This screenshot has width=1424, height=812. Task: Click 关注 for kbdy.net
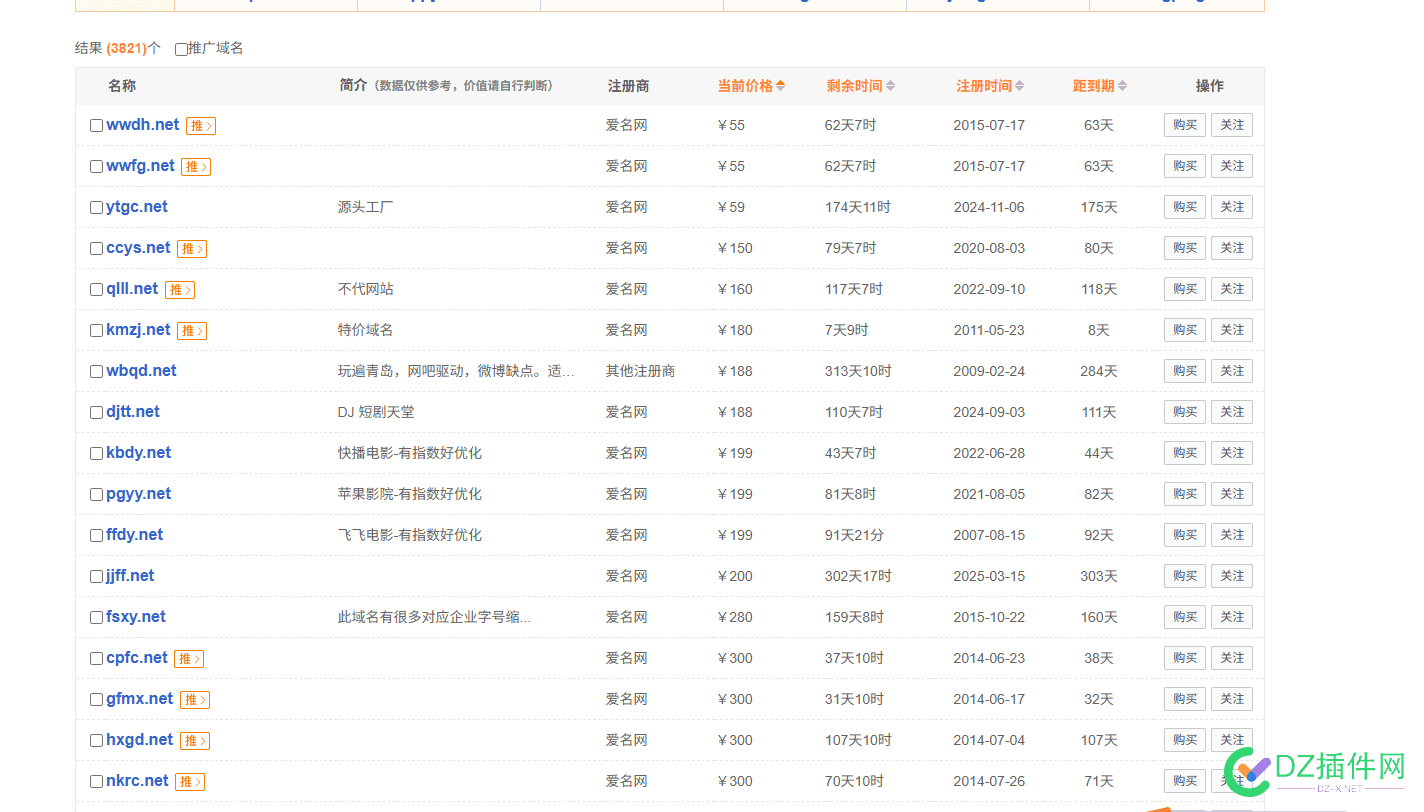[x=1232, y=453]
